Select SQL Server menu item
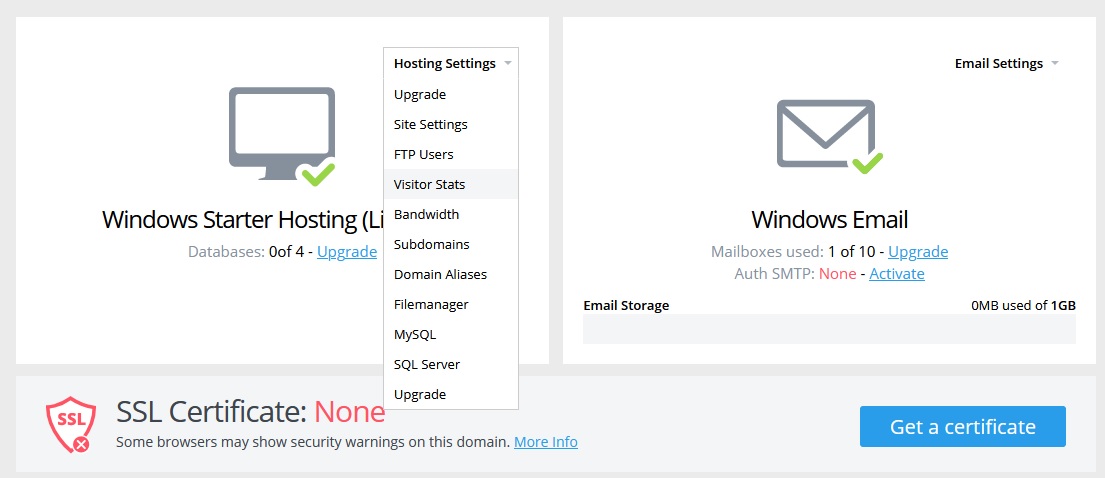The width and height of the screenshot is (1105, 478). pos(451,364)
